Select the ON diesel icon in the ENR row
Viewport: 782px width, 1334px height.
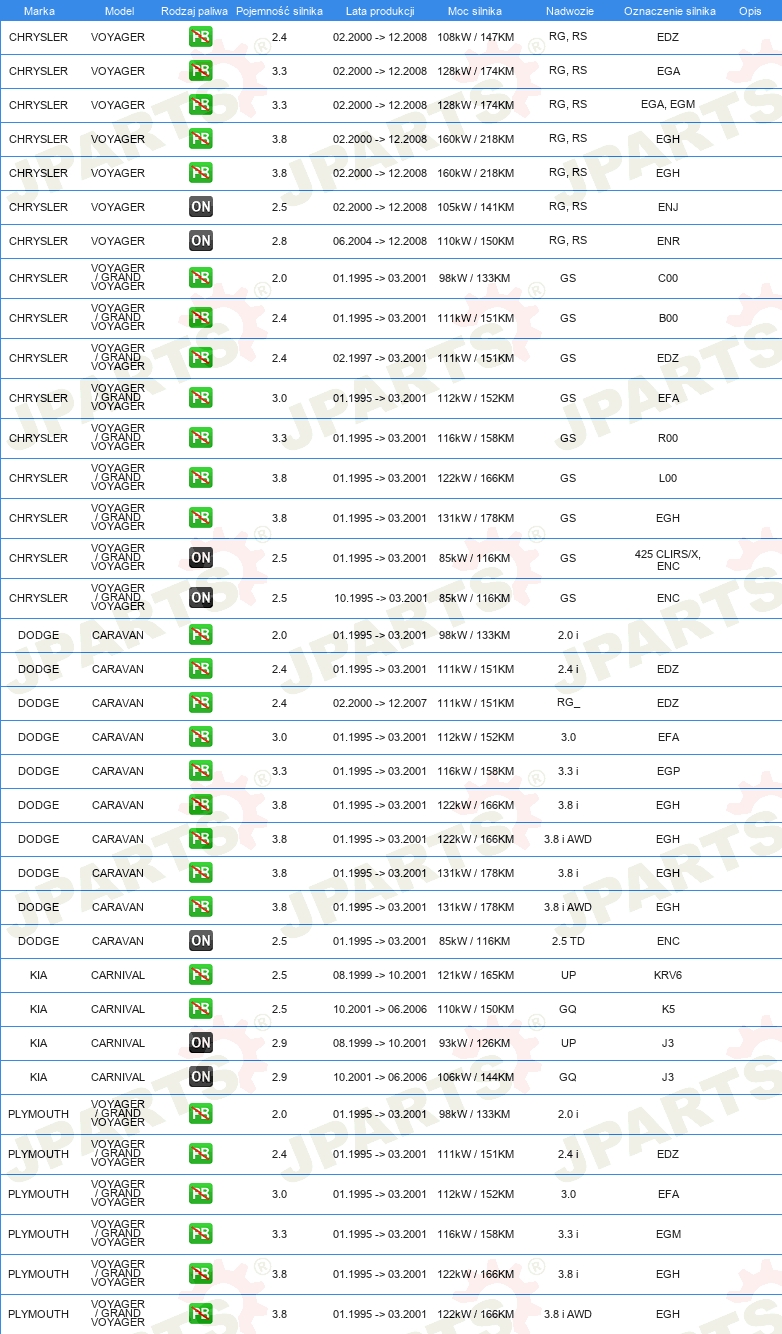point(201,241)
